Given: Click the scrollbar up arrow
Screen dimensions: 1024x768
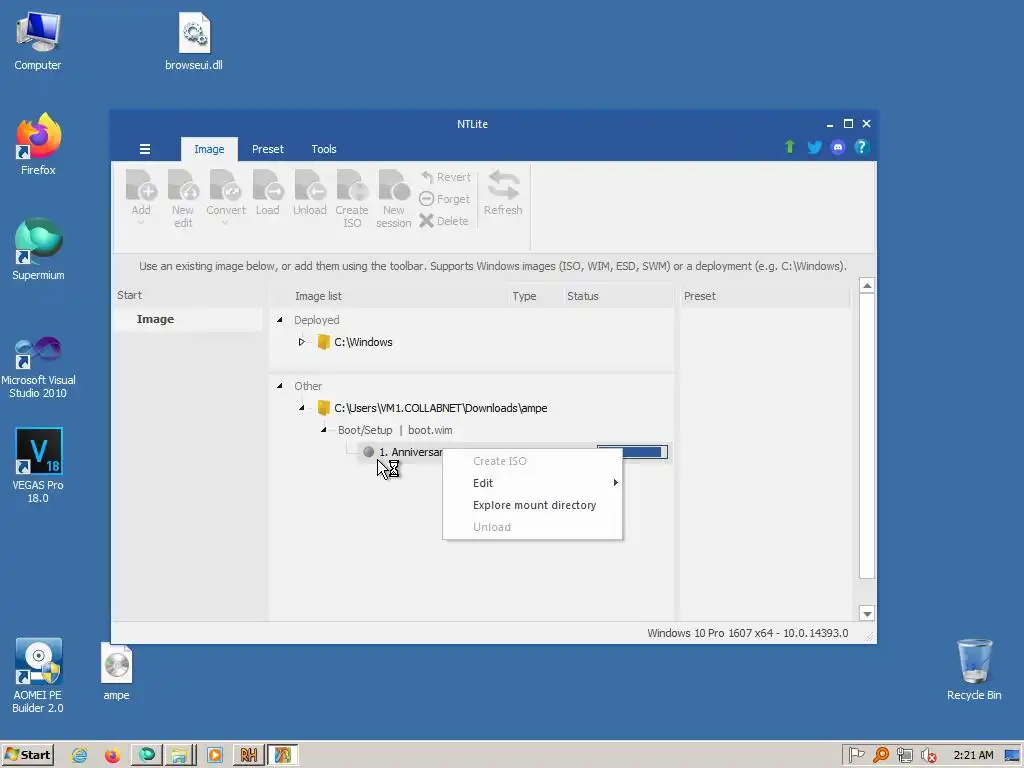Looking at the screenshot, I should point(867,285).
